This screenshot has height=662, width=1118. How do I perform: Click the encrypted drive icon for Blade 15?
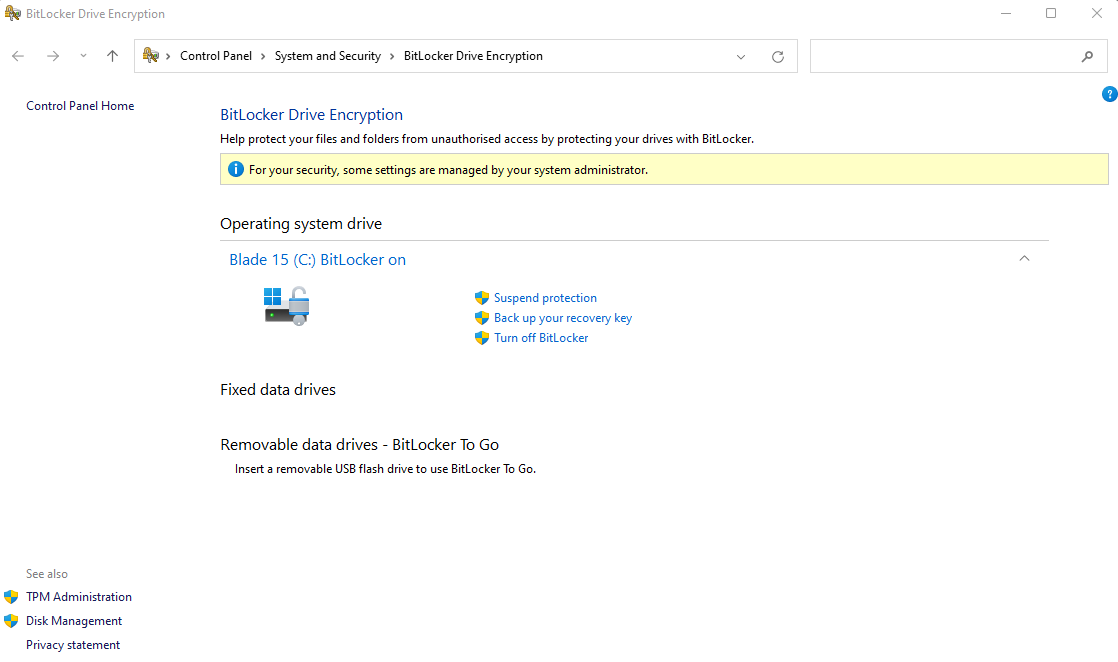tap(286, 305)
